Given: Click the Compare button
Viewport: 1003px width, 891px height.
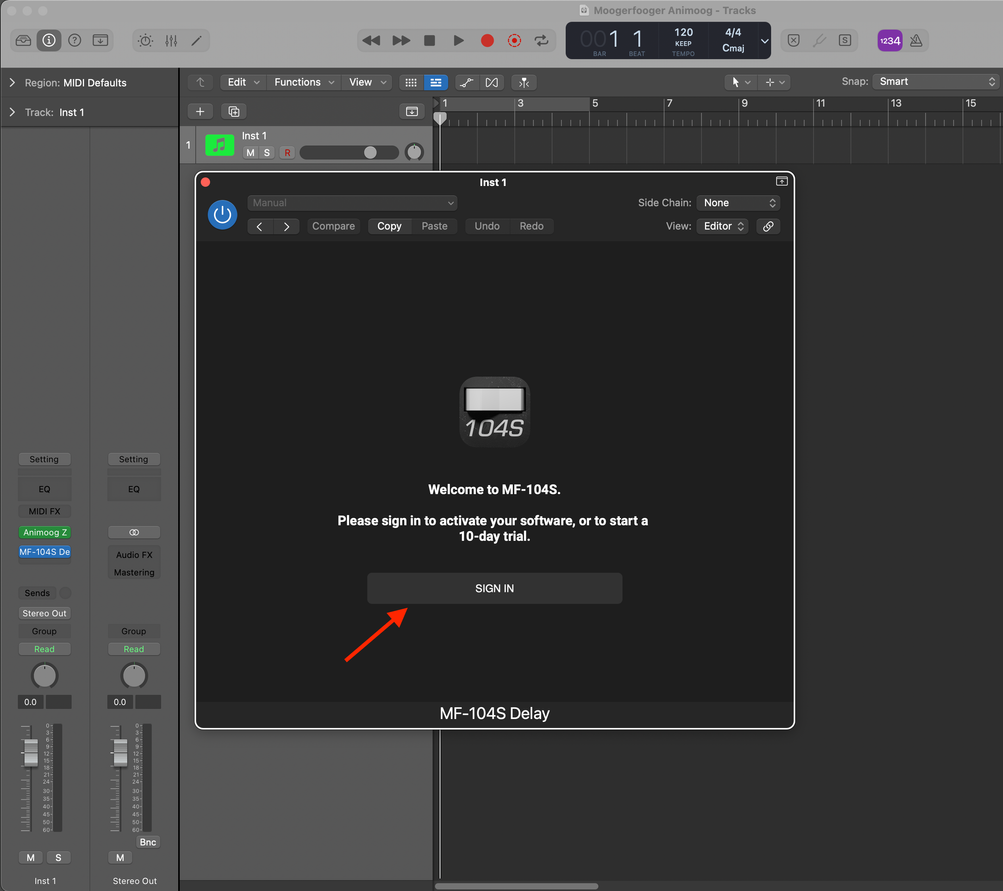Looking at the screenshot, I should (333, 226).
